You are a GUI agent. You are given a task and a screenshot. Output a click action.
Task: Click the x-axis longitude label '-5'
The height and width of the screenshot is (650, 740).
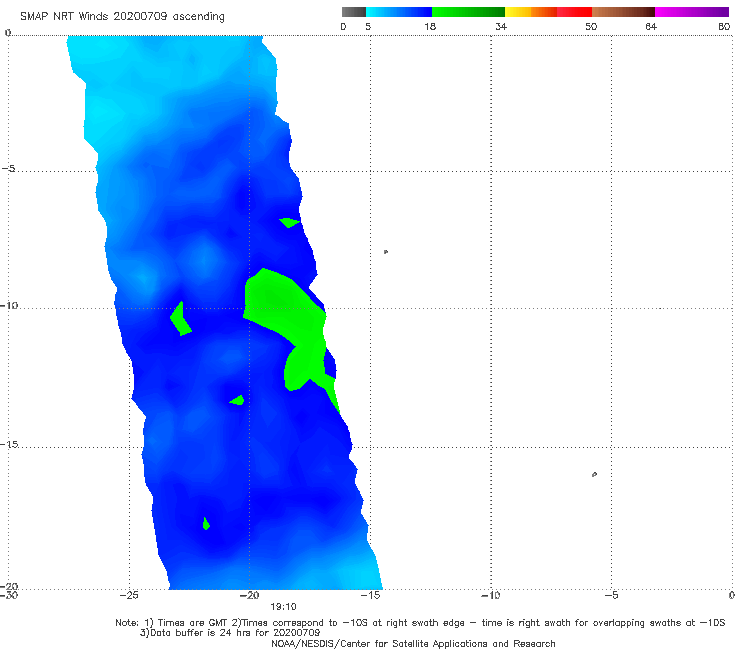point(611,595)
